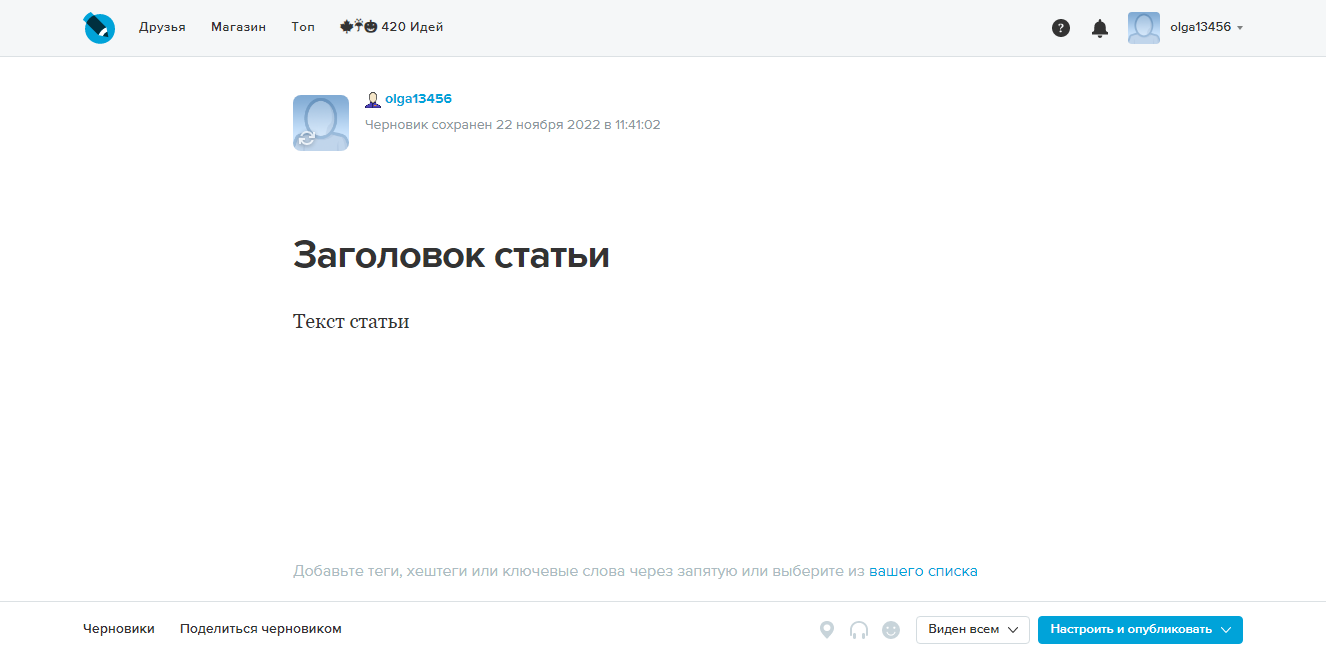Screen dimensions: 1326x658
Task: Open the LiveJournal pencil logo home
Action: (99, 28)
